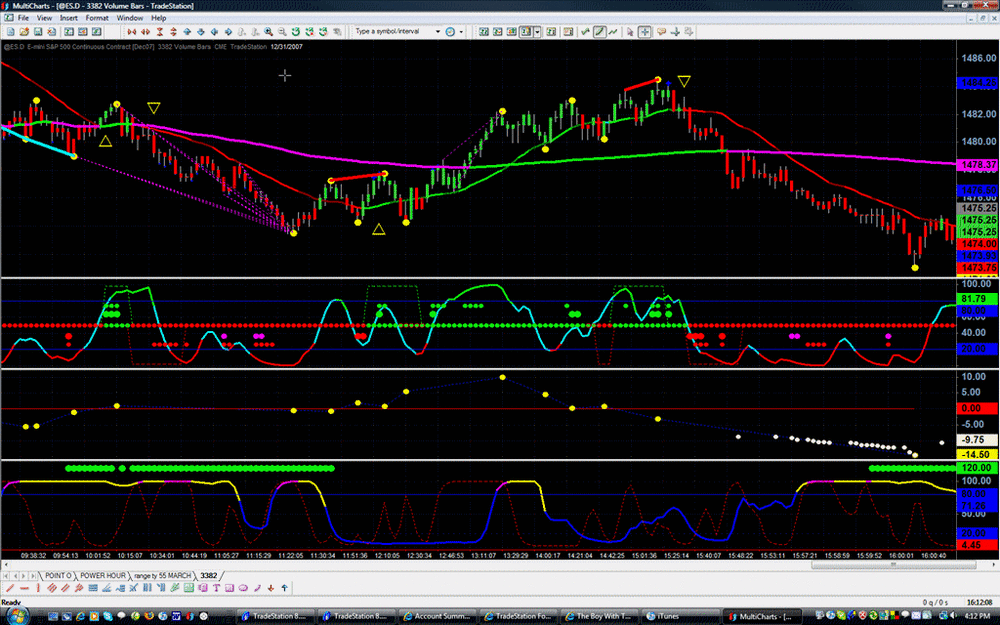Click the first-tab navigation arrow
The width and height of the screenshot is (1000, 625).
[6, 575]
